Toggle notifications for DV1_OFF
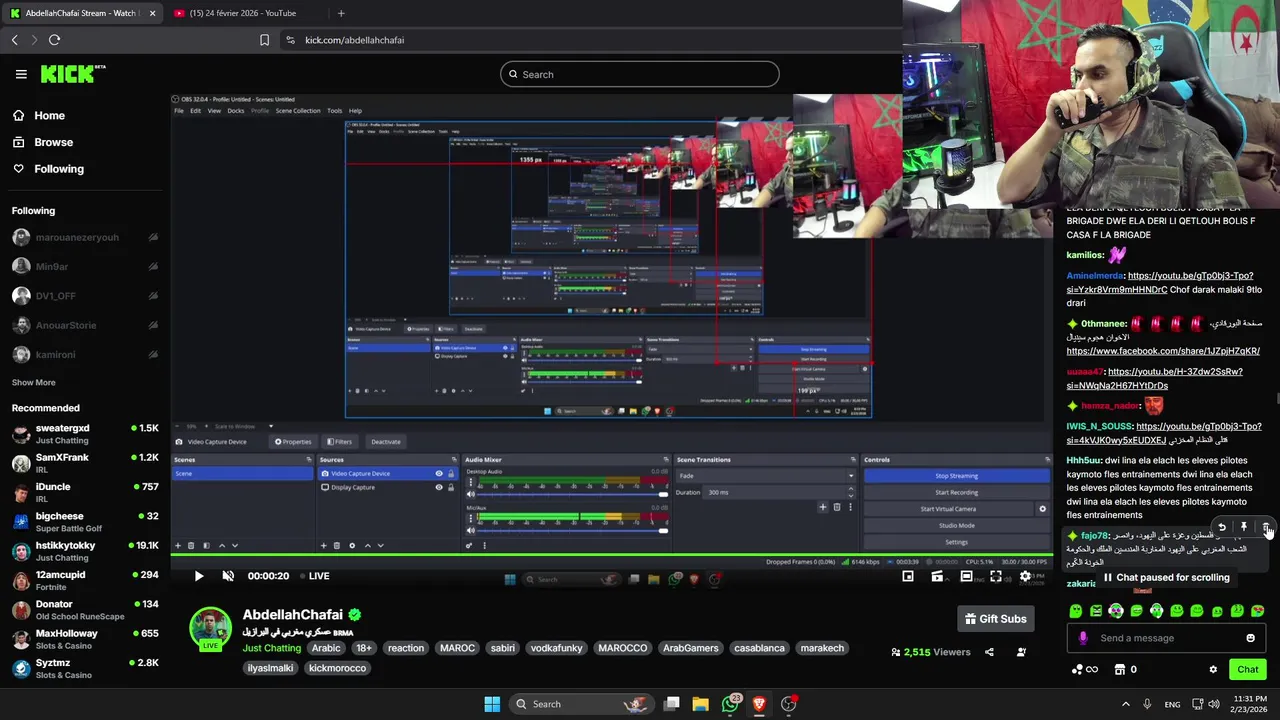 153,296
